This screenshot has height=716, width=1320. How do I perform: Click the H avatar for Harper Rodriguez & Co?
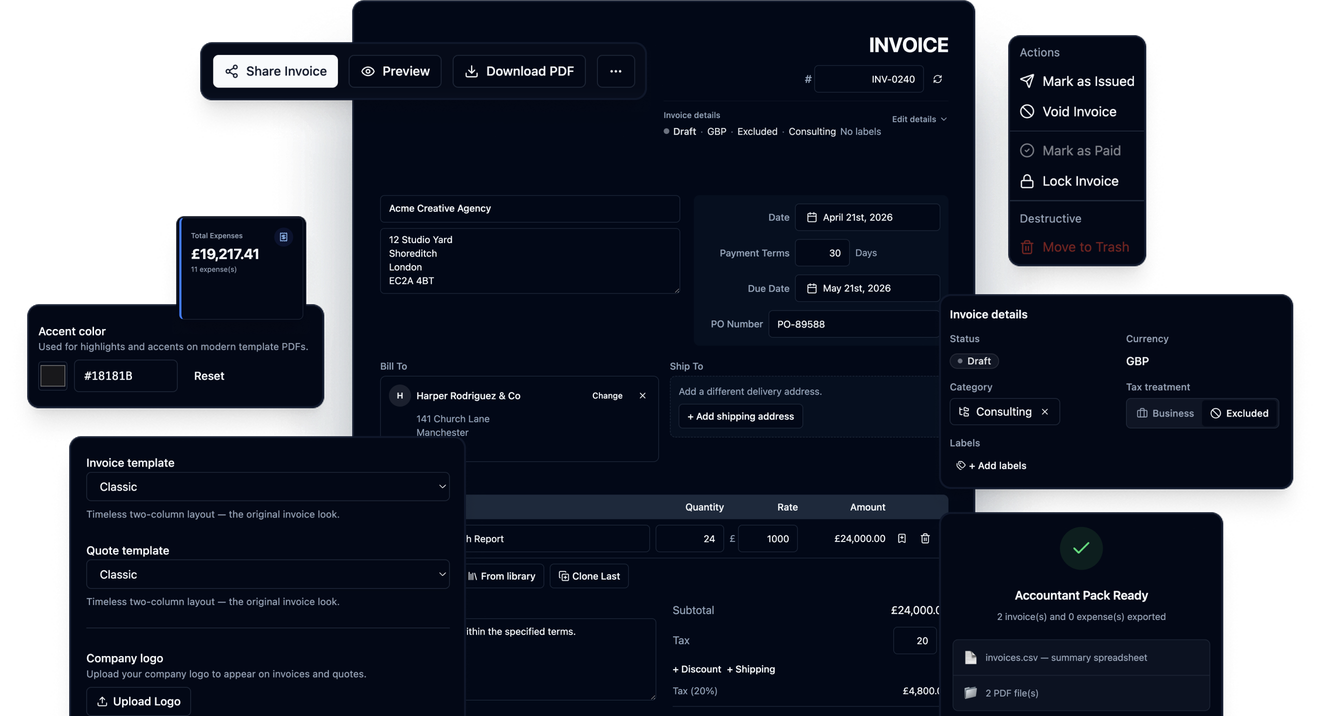click(x=400, y=396)
